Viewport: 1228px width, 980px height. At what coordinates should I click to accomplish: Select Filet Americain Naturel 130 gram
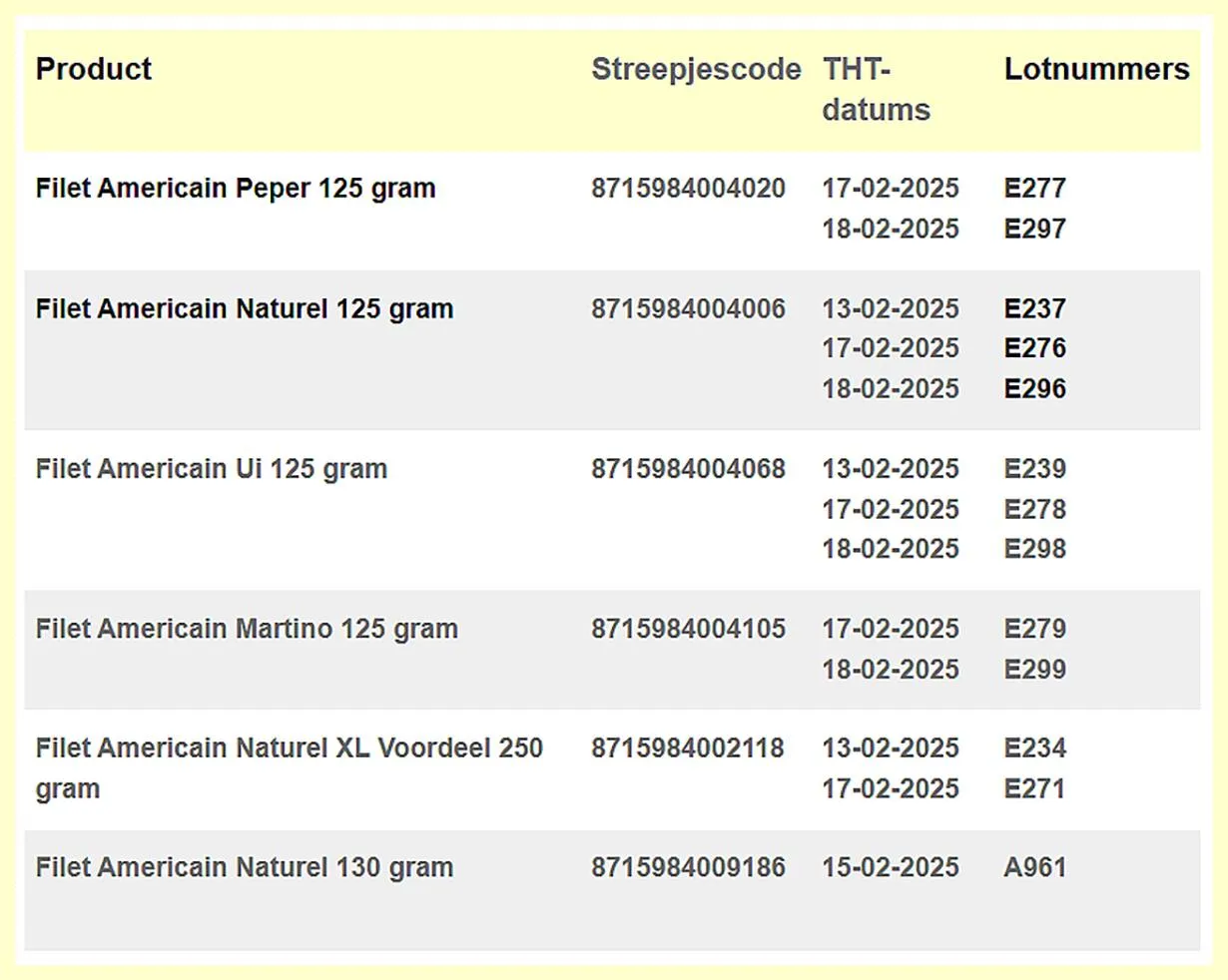pyautogui.click(x=245, y=868)
